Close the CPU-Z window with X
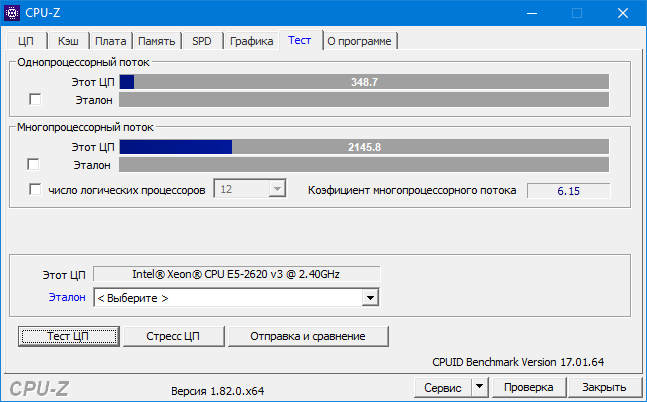The width and height of the screenshot is (647, 402). coord(623,13)
